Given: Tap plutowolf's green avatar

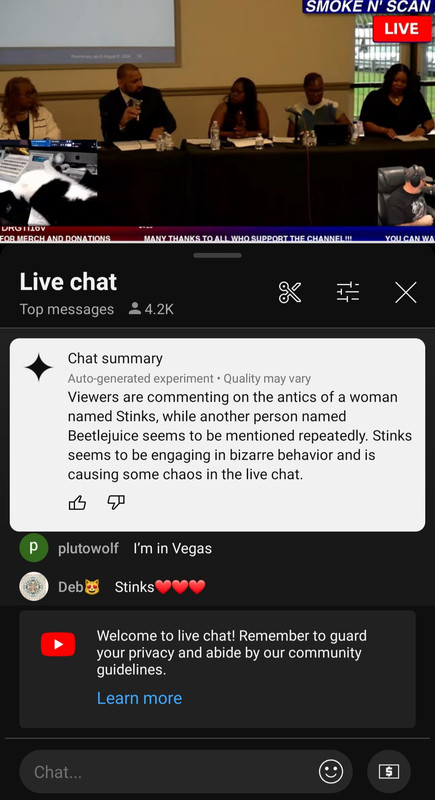Looking at the screenshot, I should tap(34, 548).
